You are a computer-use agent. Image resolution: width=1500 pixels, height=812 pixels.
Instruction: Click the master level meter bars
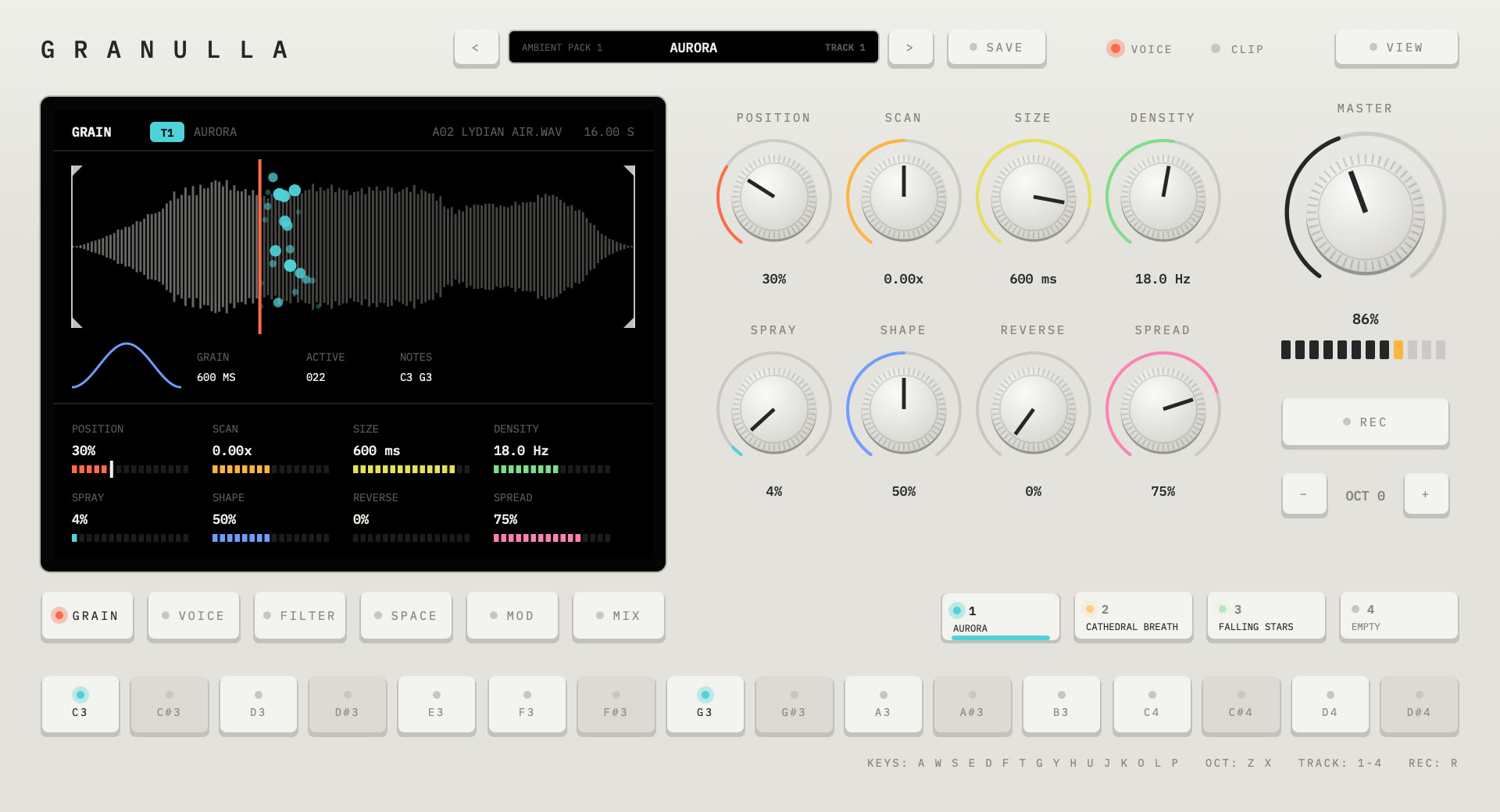point(1363,350)
